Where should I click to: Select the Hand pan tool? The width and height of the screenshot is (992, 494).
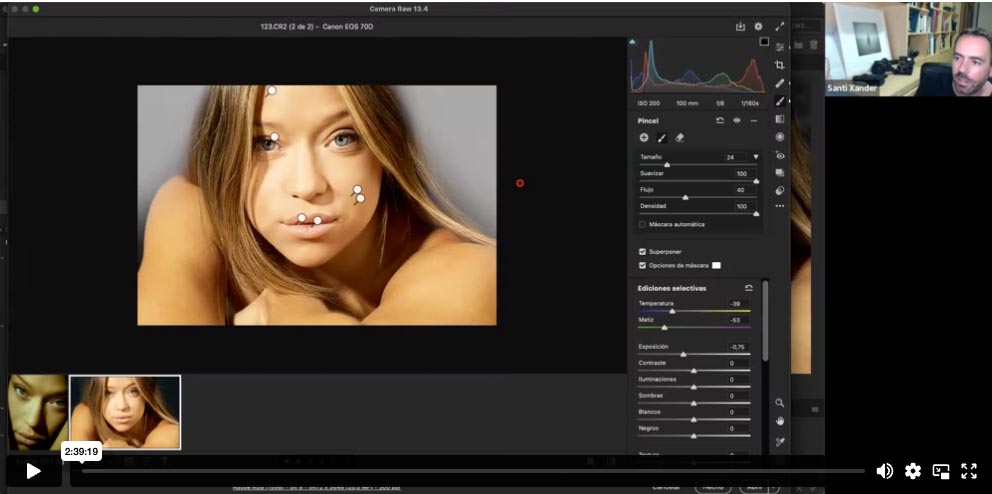(779, 421)
